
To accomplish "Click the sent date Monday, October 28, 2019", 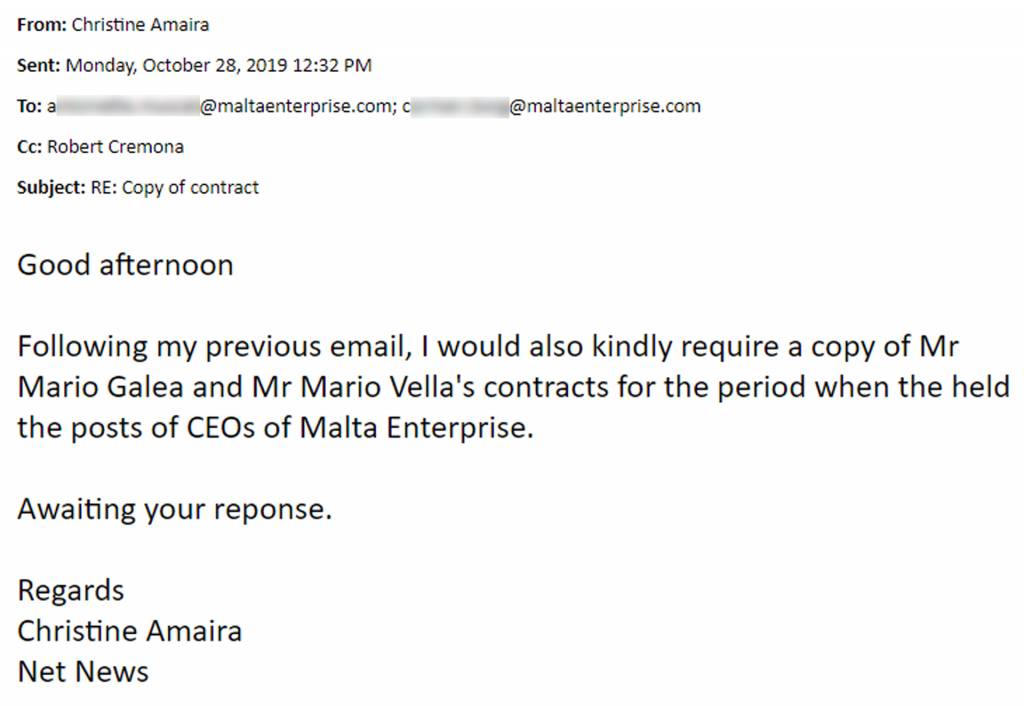I will [x=176, y=66].
